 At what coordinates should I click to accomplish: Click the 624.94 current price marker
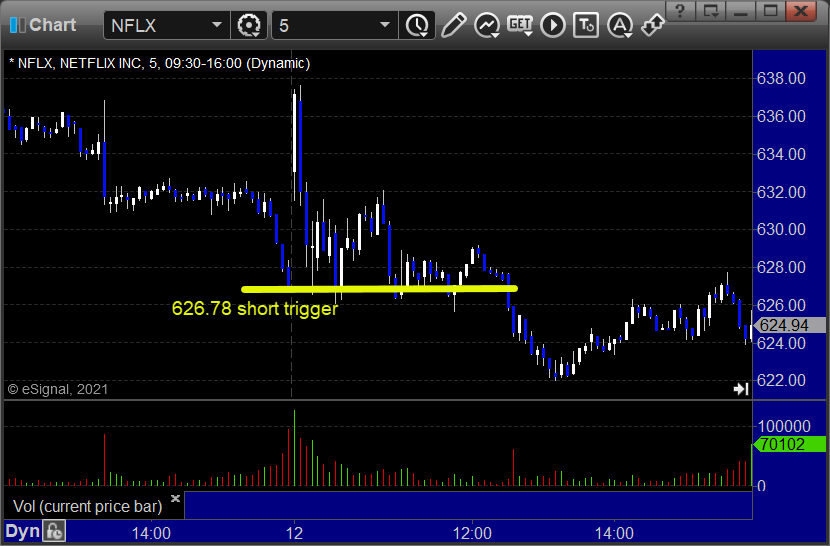point(789,325)
